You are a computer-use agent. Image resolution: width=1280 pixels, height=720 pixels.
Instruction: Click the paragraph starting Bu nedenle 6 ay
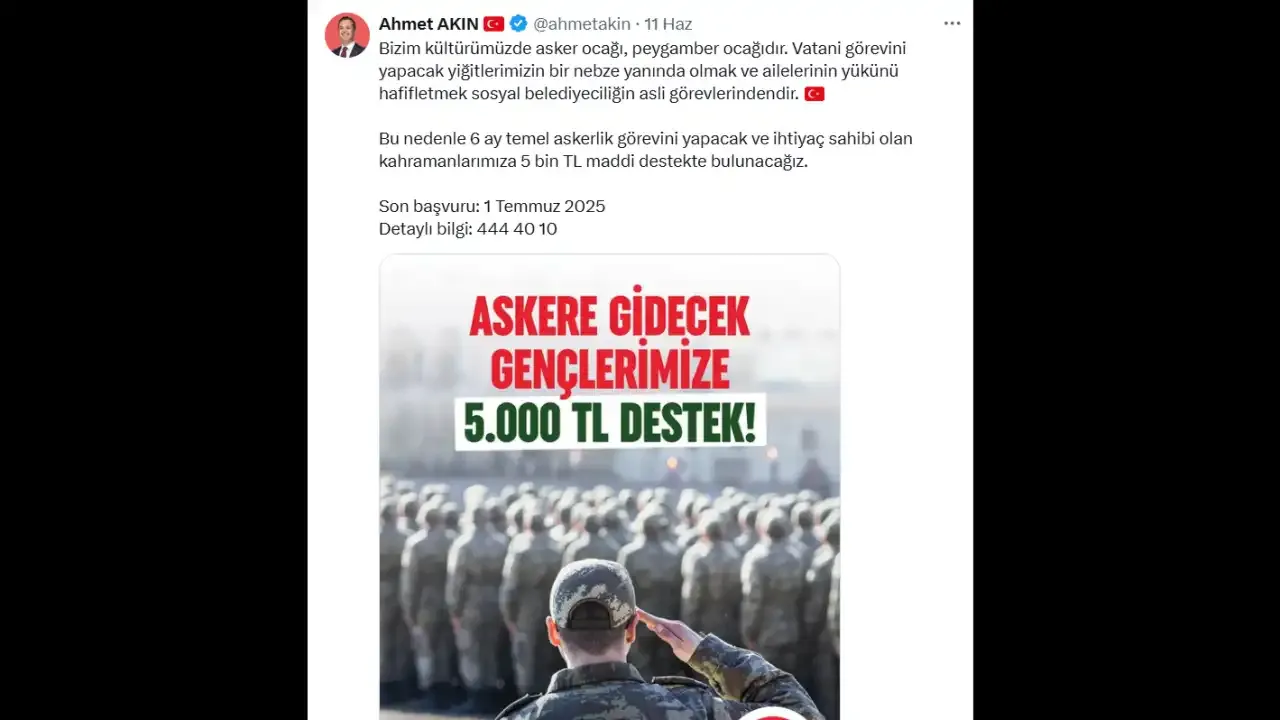645,150
